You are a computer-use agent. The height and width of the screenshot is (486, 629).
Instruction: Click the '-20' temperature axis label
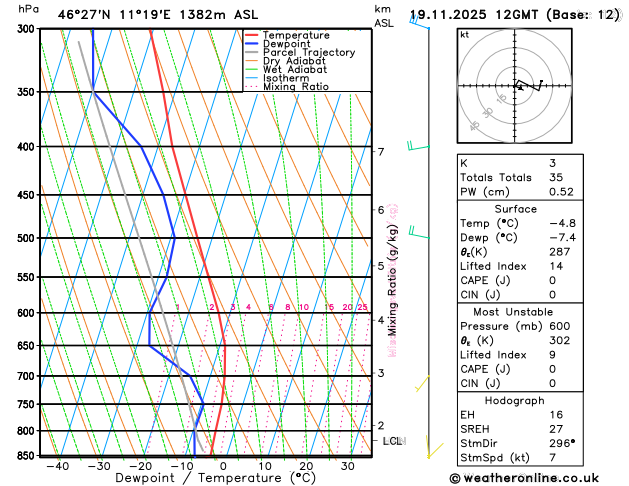click(140, 466)
